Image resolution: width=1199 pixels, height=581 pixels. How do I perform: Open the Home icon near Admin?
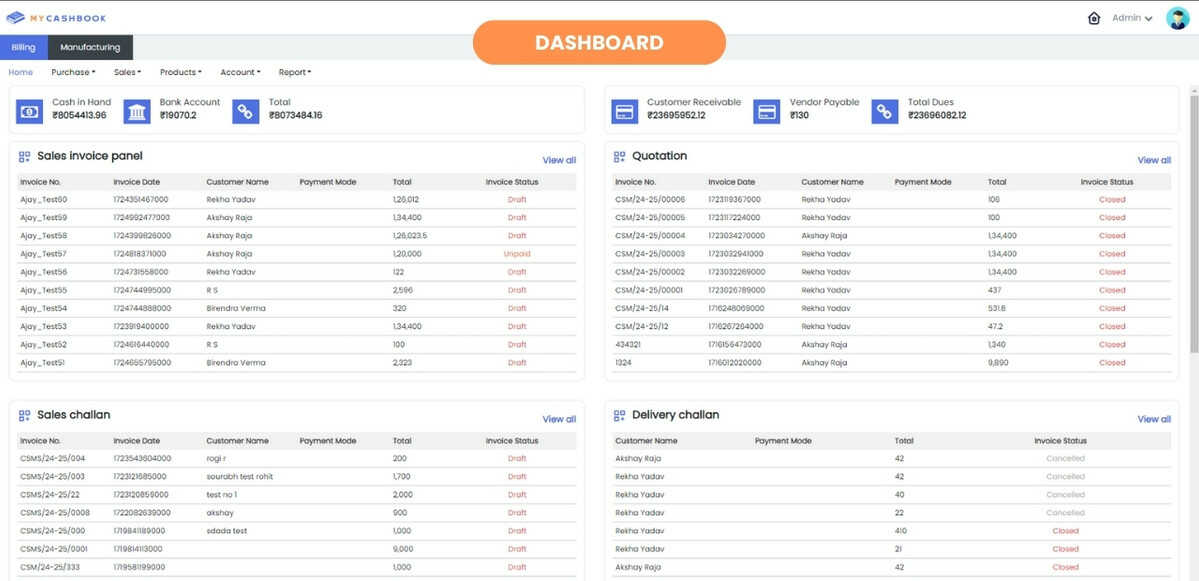1094,17
